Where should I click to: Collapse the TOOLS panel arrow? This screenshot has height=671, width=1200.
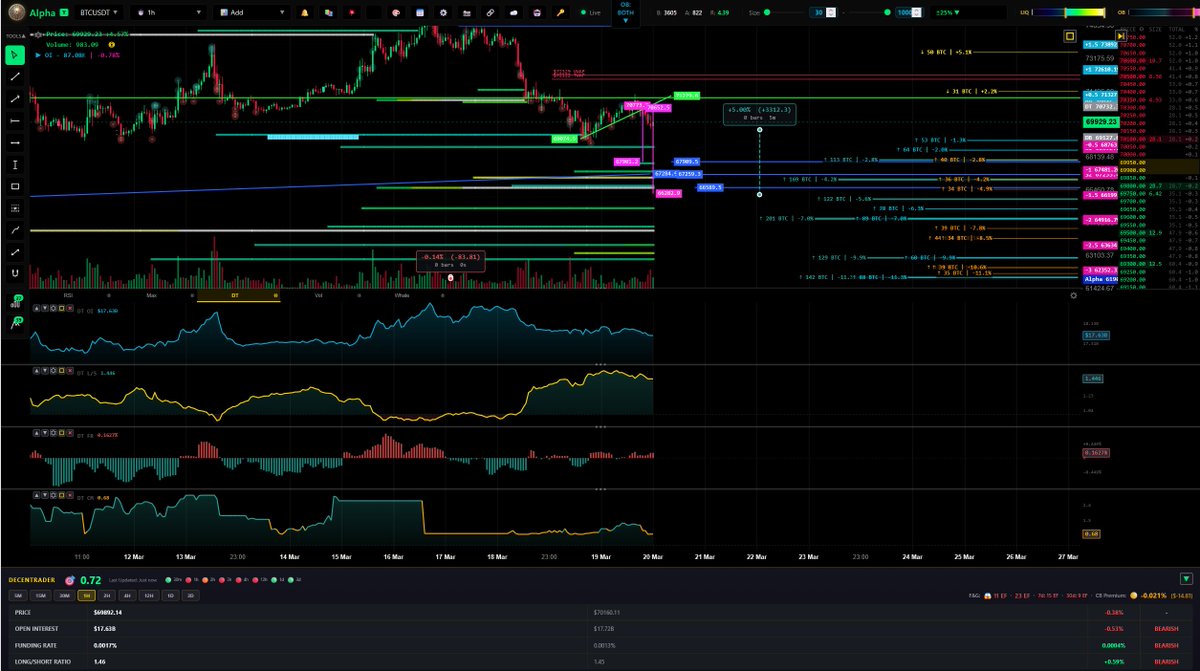pyautogui.click(x=23, y=36)
